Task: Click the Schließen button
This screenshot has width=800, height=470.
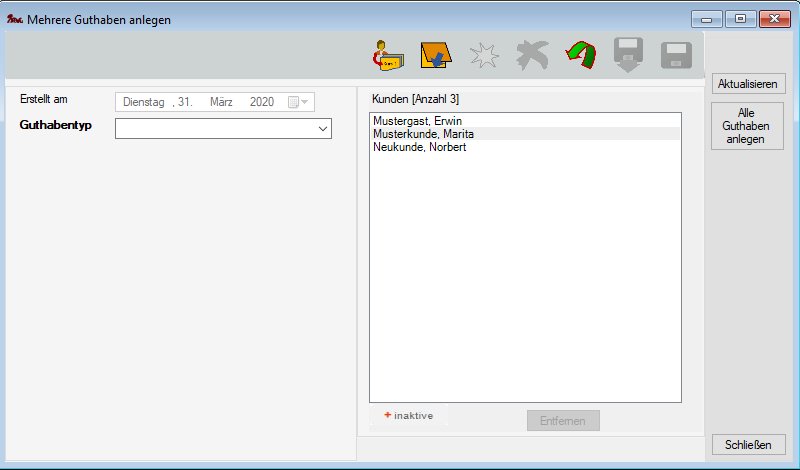Action: 747,445
